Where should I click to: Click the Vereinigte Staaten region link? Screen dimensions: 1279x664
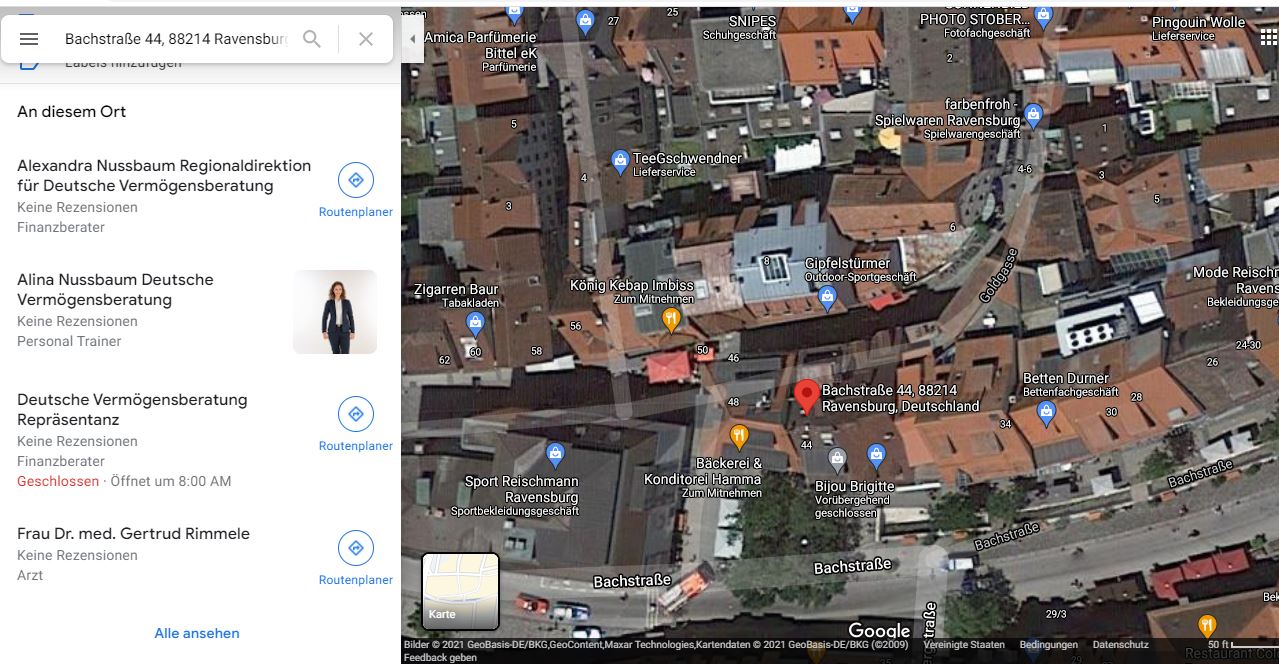coord(964,645)
